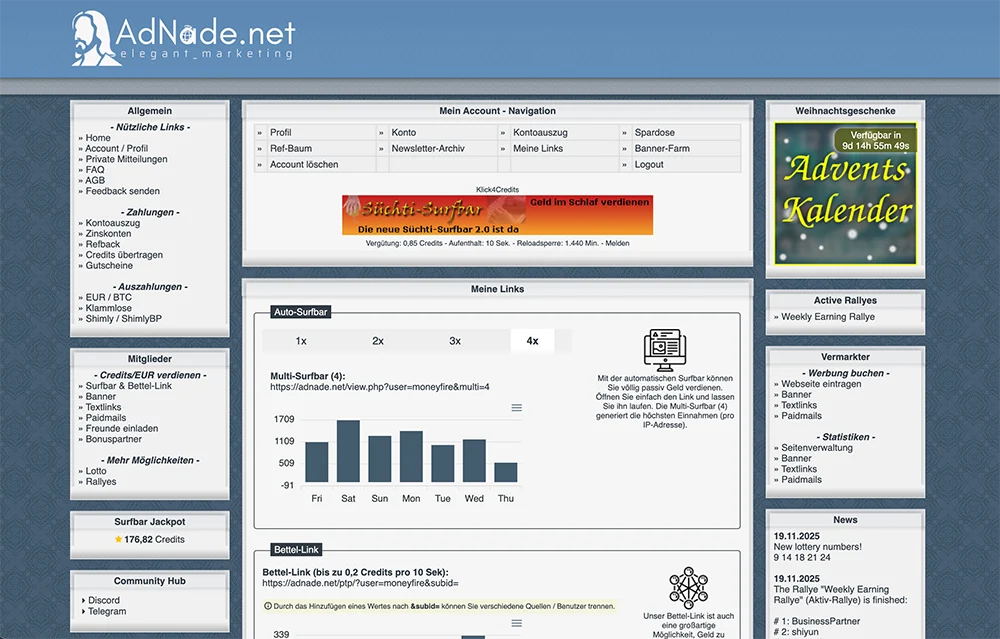
Task: Open the Advents Kalender image
Action: [x=845, y=194]
